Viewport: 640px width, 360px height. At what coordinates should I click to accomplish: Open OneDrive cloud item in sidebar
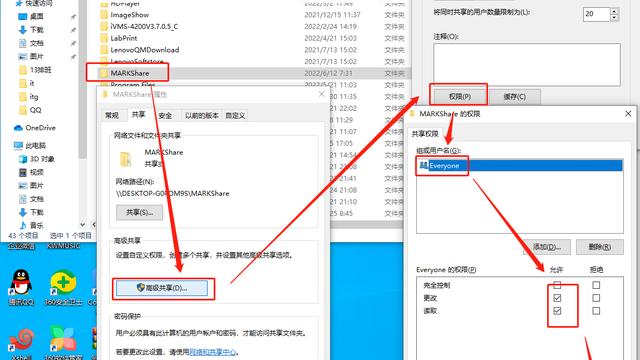pyautogui.click(x=40, y=128)
